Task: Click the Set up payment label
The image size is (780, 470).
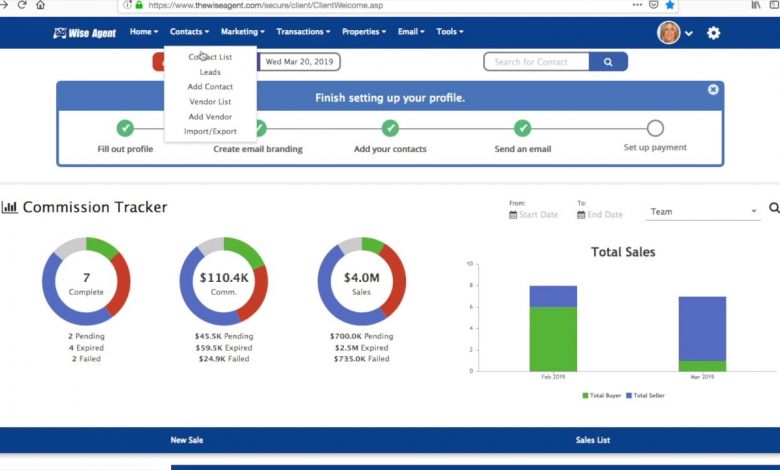Action: pyautogui.click(x=655, y=147)
